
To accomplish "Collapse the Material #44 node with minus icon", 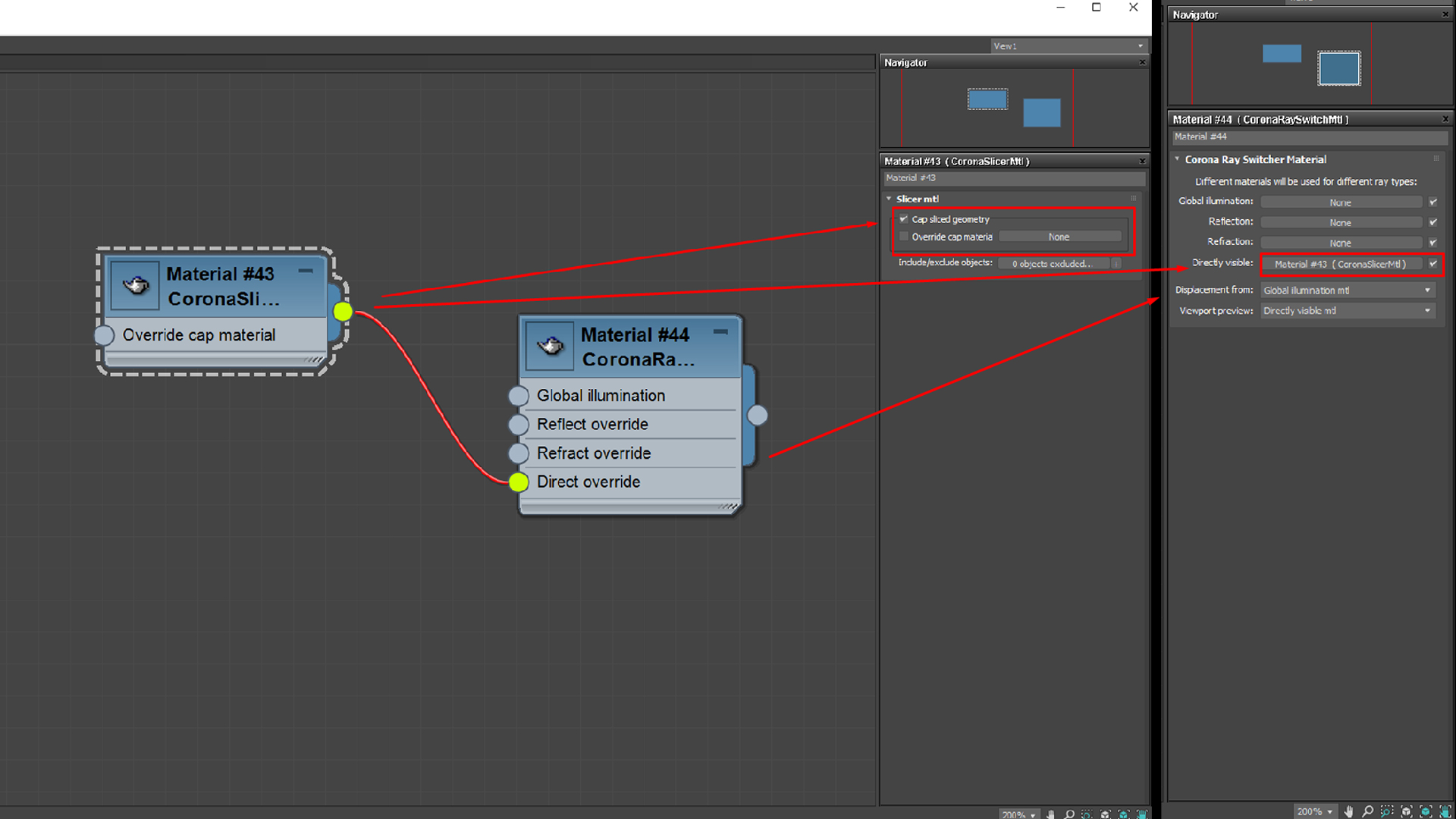I will coord(720,331).
